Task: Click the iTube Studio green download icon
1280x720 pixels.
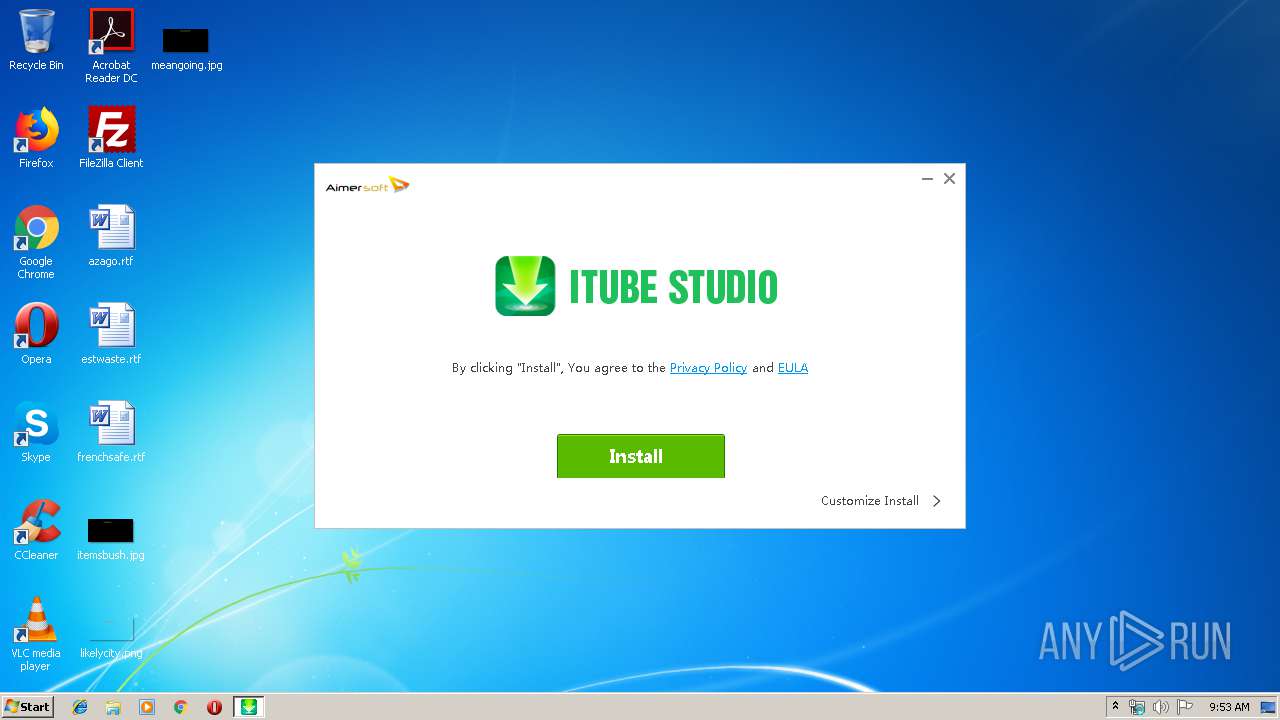Action: pos(525,286)
